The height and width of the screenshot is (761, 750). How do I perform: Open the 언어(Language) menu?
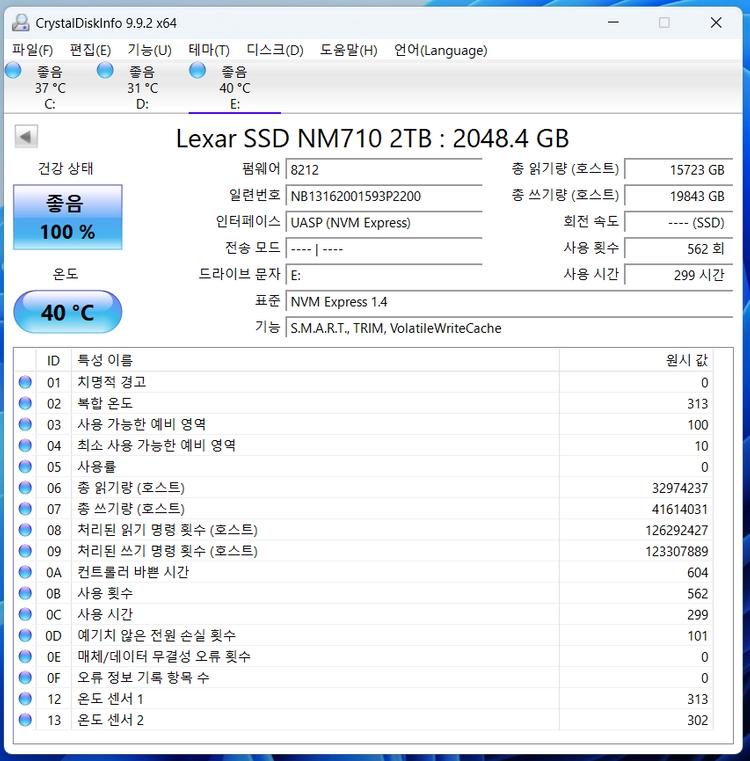440,50
